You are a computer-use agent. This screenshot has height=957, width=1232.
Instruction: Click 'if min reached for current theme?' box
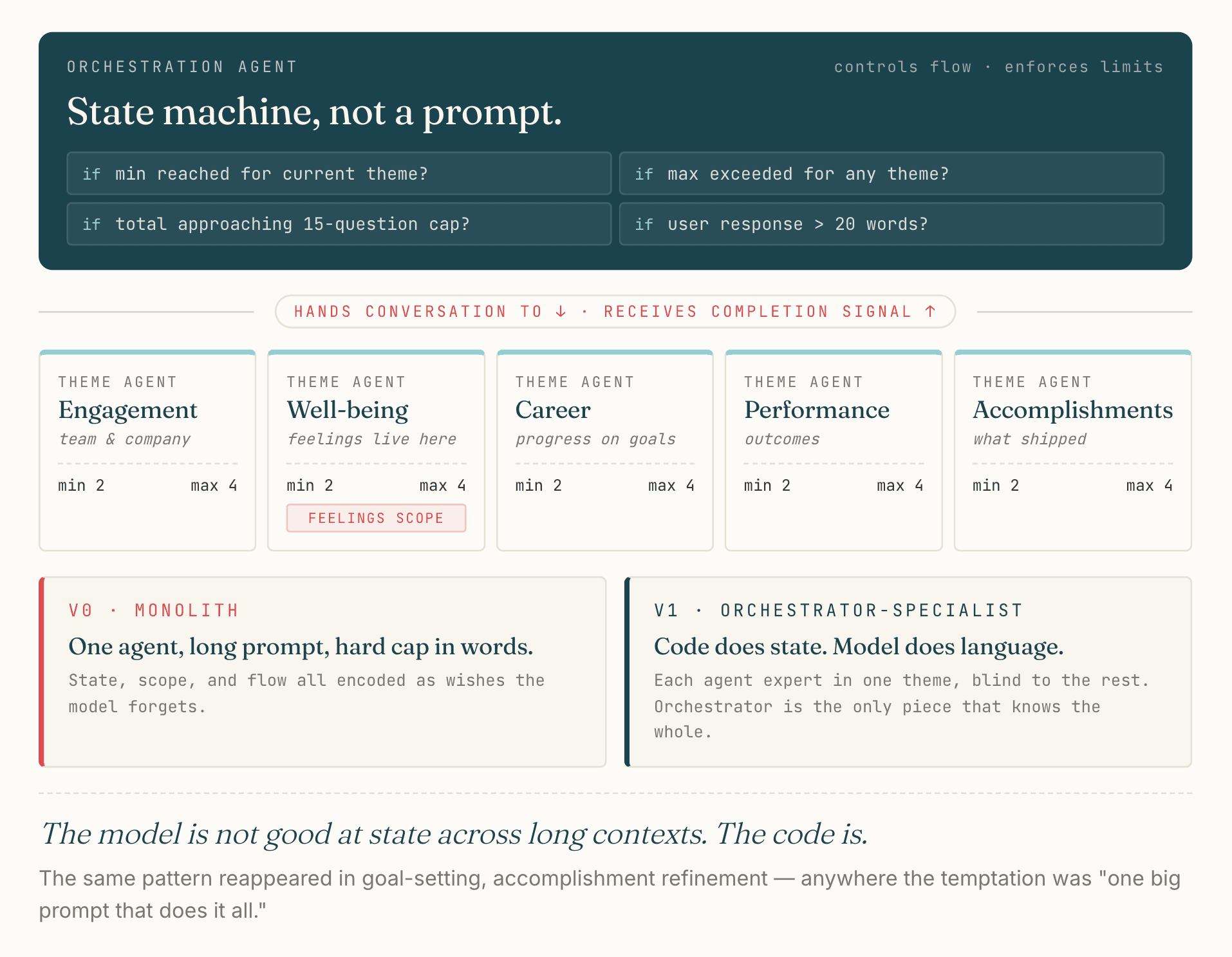339,174
